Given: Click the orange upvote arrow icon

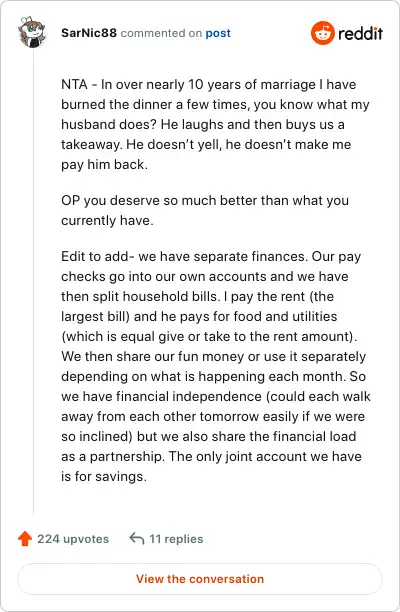Looking at the screenshot, I should pos(25,539).
